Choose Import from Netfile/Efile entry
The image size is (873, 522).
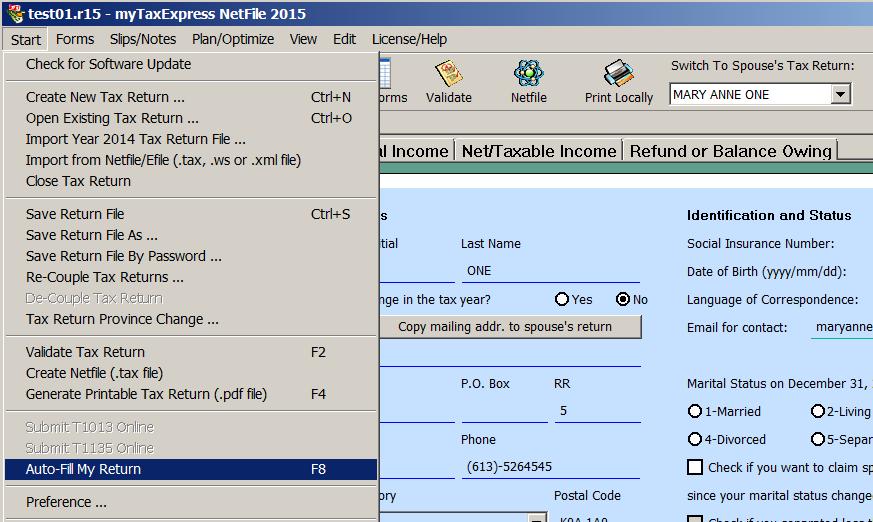coord(191,160)
